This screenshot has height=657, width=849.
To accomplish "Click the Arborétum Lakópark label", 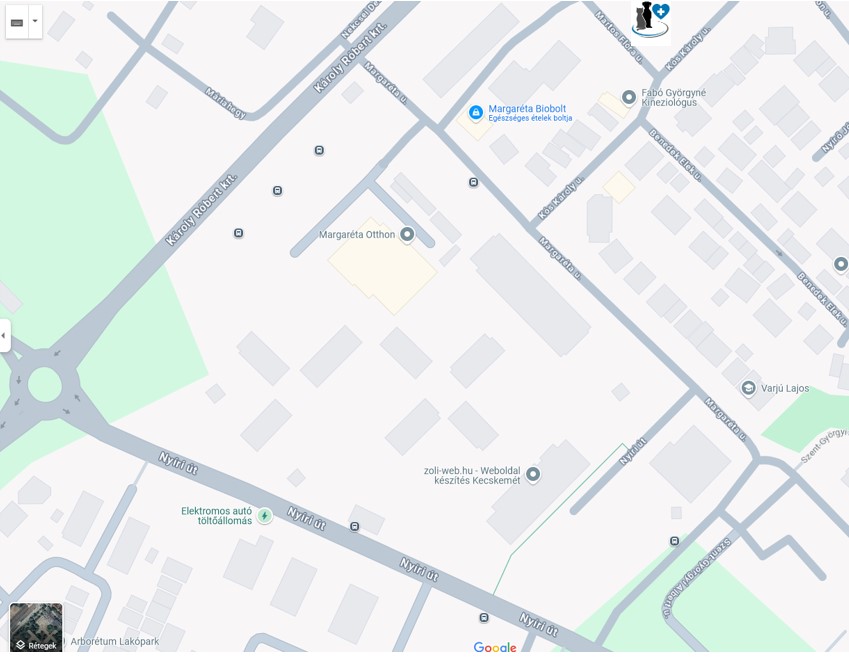I will (115, 641).
